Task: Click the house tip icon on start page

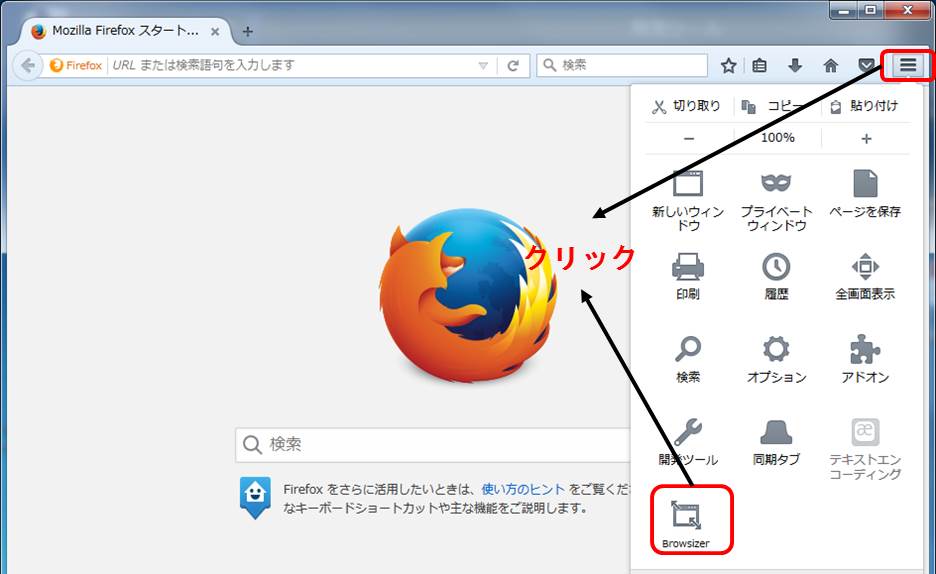Action: (x=255, y=498)
